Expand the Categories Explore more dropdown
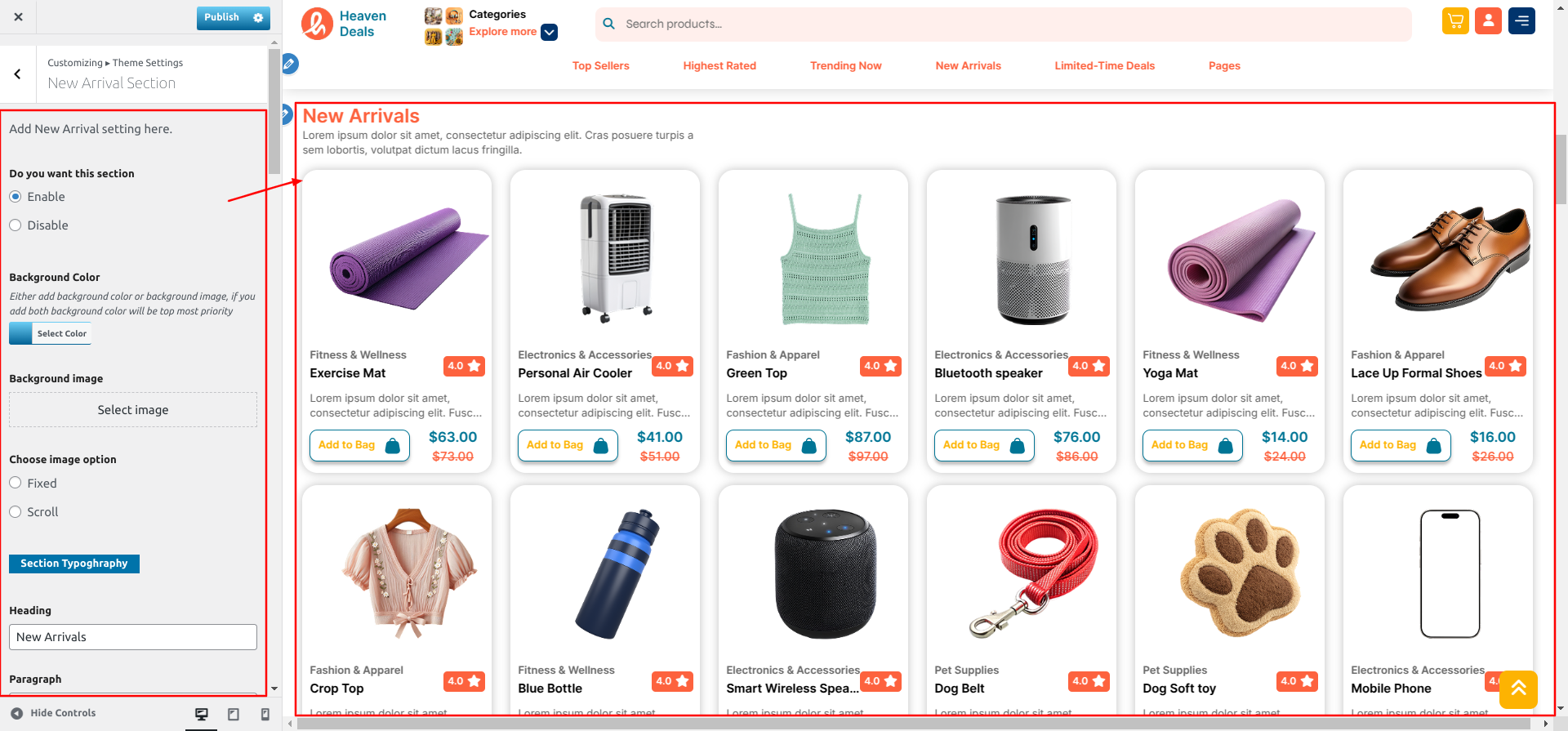The height and width of the screenshot is (731, 1568). pyautogui.click(x=550, y=32)
